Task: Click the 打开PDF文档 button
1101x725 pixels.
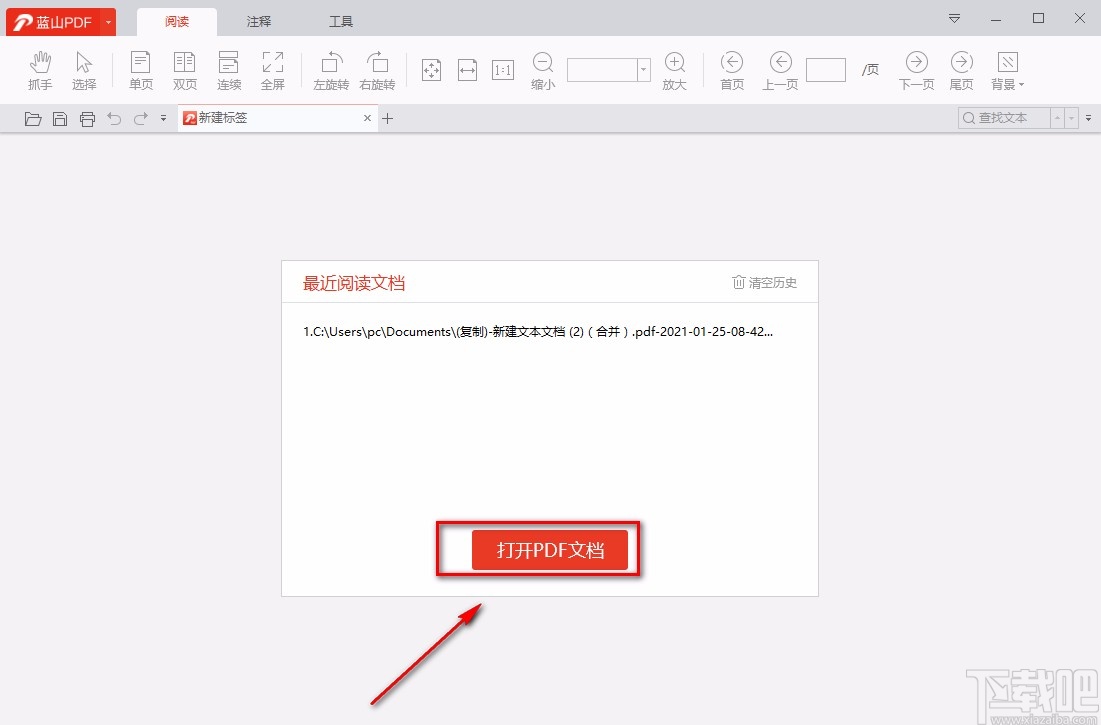Action: pyautogui.click(x=548, y=548)
